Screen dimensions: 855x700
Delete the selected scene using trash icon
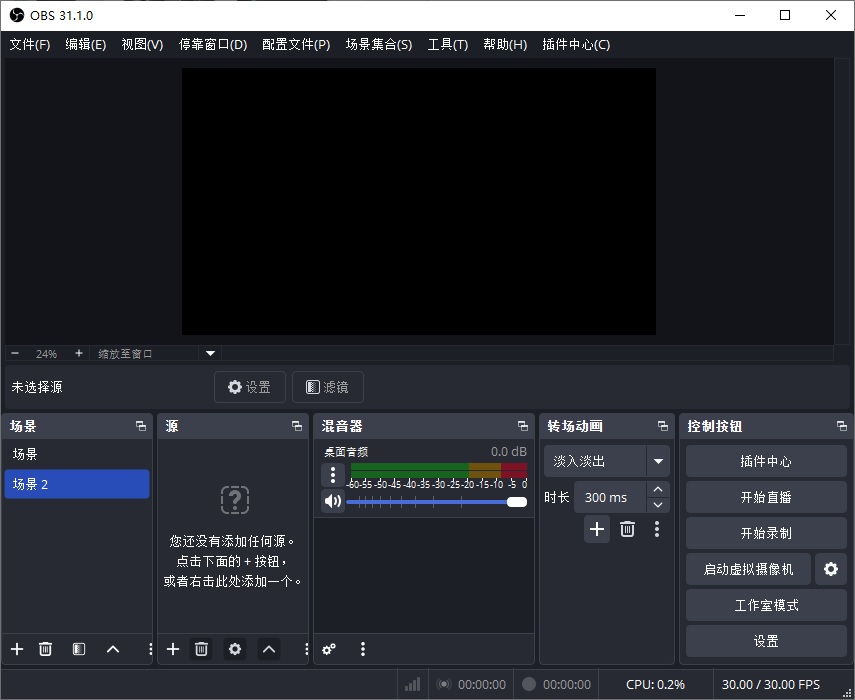coord(45,649)
